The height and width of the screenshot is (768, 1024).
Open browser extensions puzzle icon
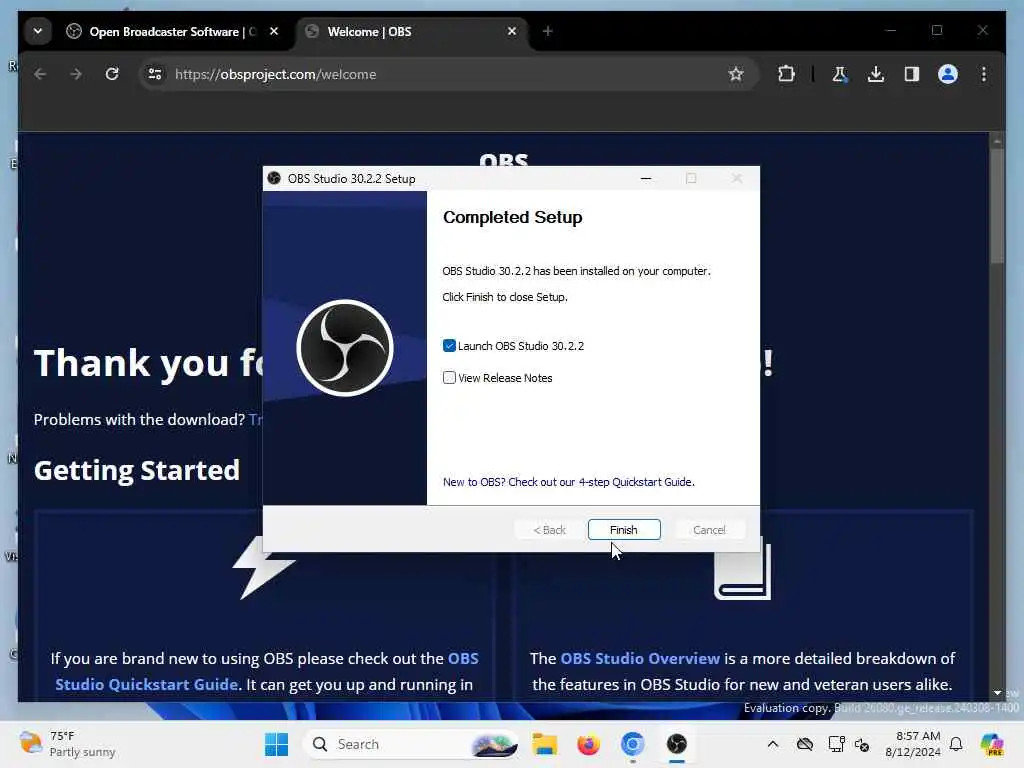[x=787, y=74]
